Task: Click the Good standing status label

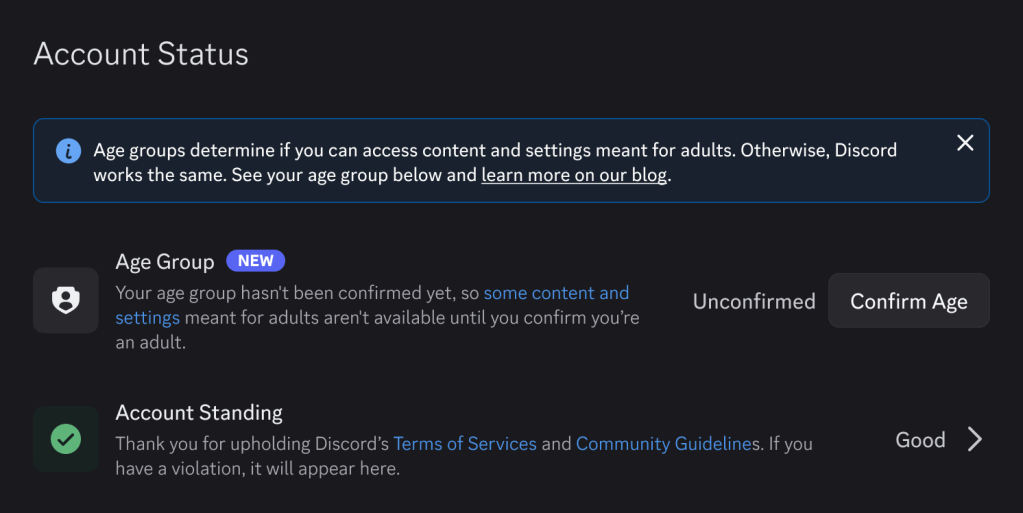Action: [x=920, y=440]
